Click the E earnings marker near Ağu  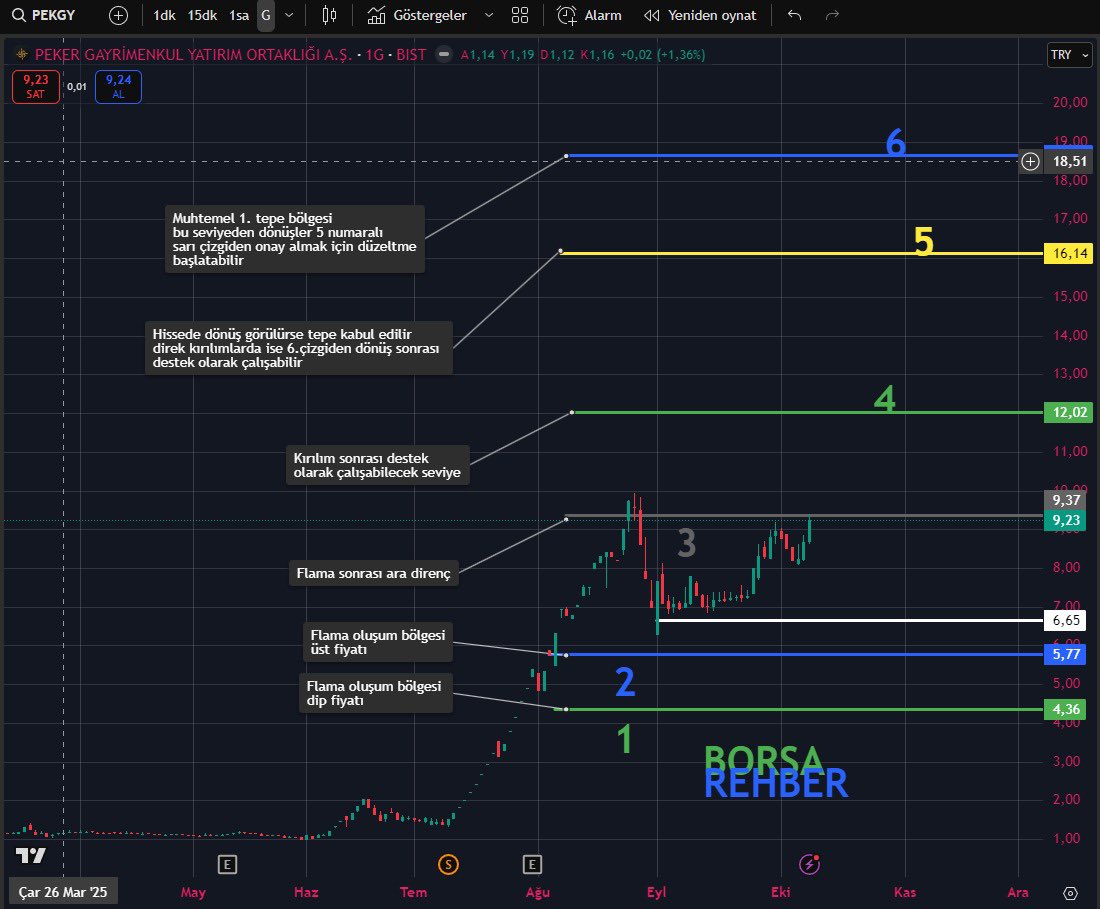coord(532,865)
